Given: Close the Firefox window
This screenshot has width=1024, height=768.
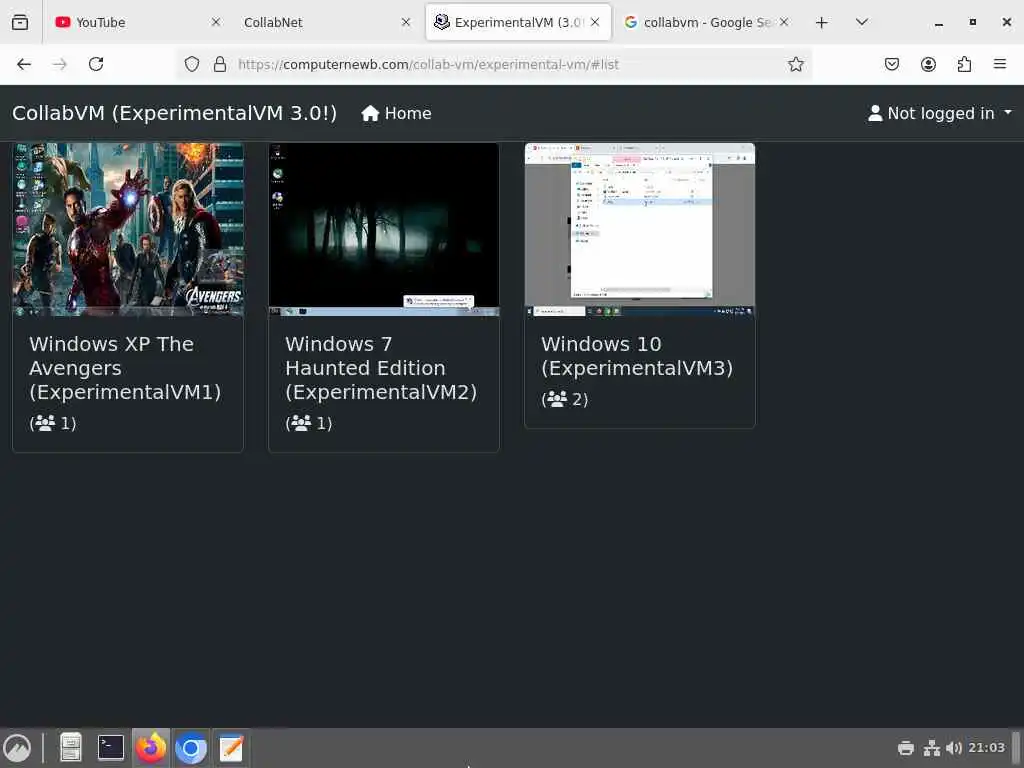Looking at the screenshot, I should [1006, 22].
